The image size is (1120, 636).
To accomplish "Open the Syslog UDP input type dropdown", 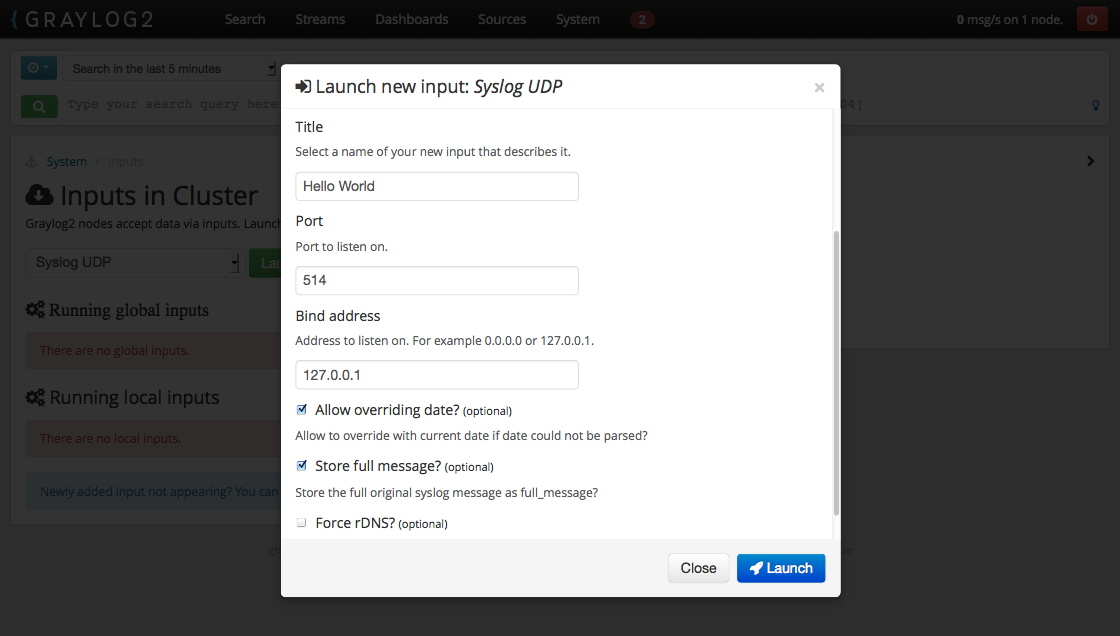I will pos(133,262).
